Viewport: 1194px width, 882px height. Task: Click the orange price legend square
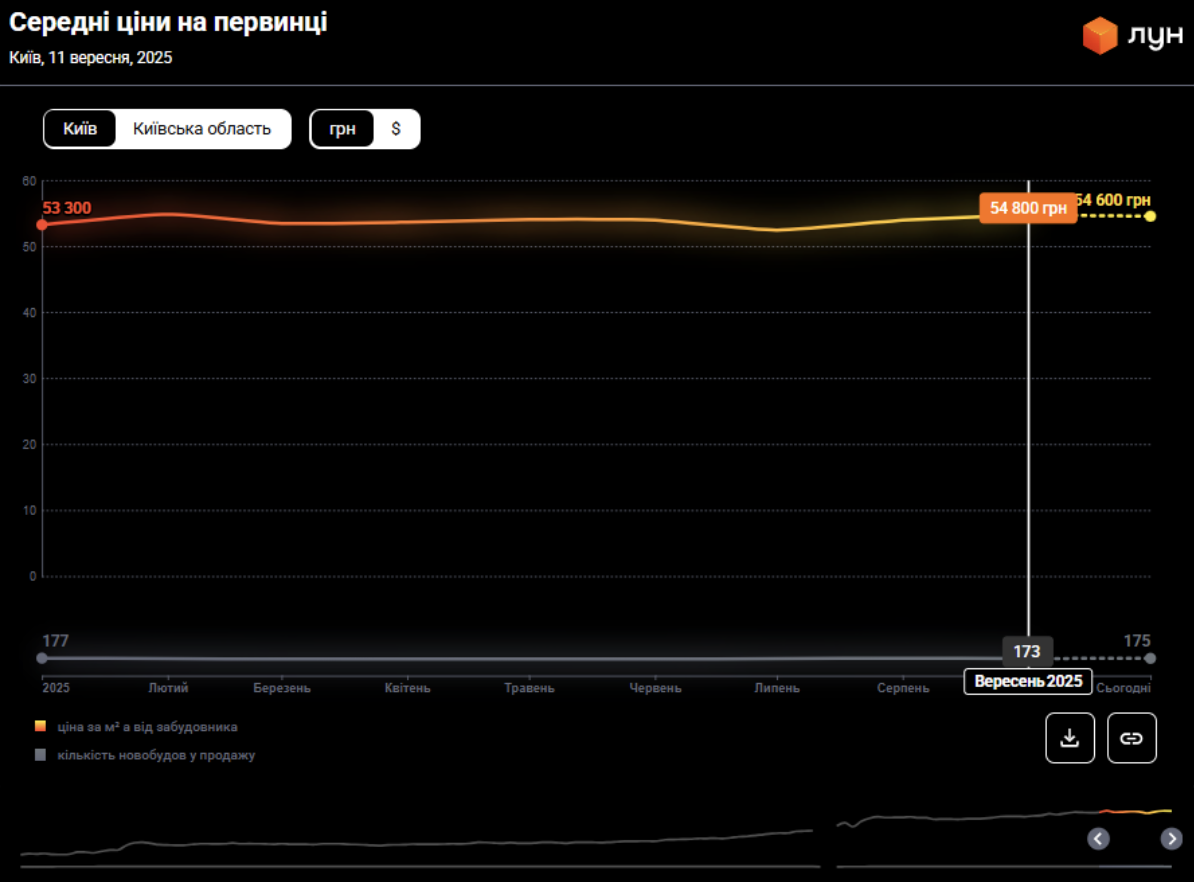tap(40, 727)
